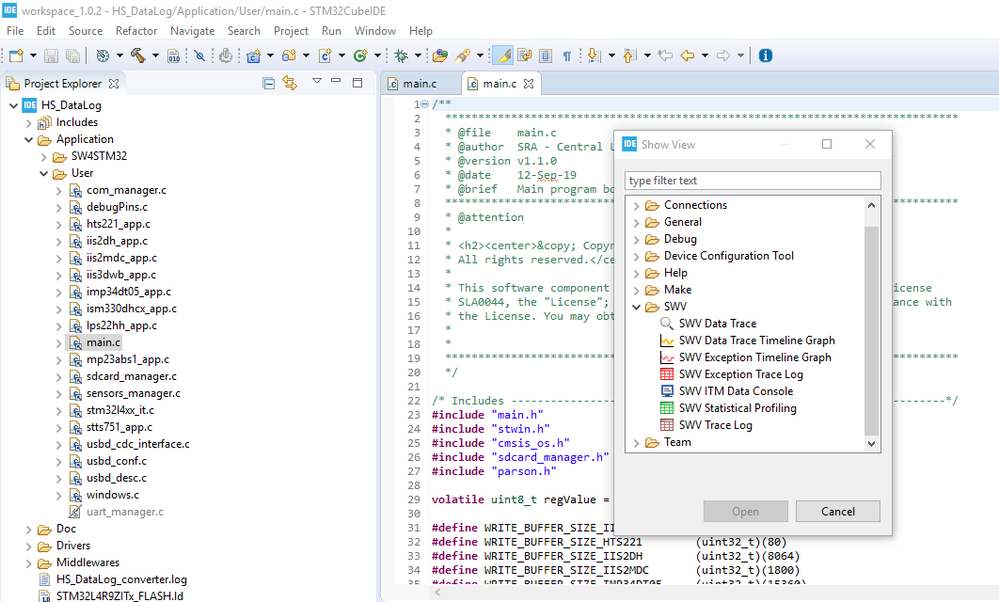Image resolution: width=999 pixels, height=602 pixels.
Task: Expand the Team folder in Show View
Action: pyautogui.click(x=636, y=443)
